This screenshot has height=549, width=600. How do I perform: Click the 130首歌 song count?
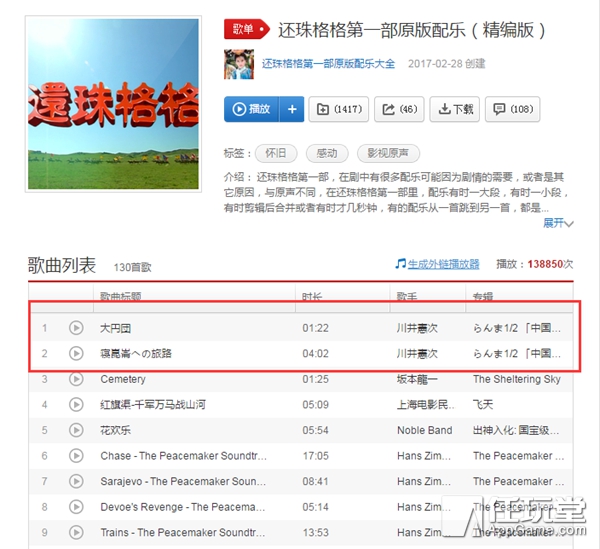tap(132, 267)
